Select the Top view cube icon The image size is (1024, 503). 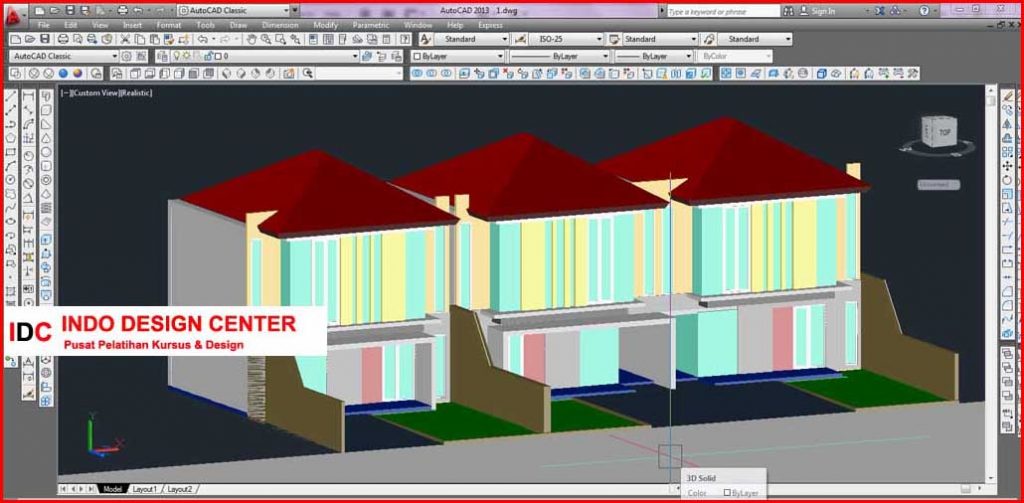(136, 73)
